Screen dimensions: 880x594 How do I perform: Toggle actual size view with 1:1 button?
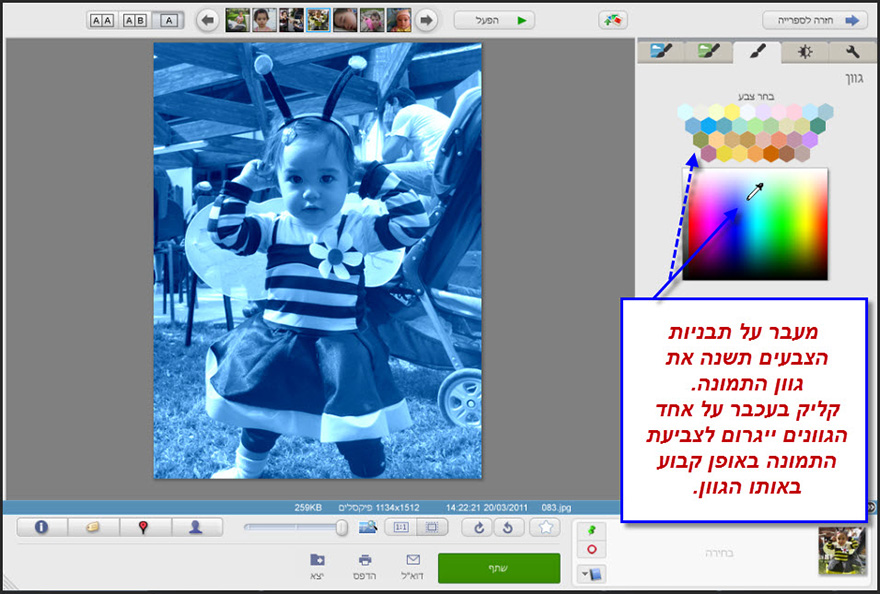404,527
